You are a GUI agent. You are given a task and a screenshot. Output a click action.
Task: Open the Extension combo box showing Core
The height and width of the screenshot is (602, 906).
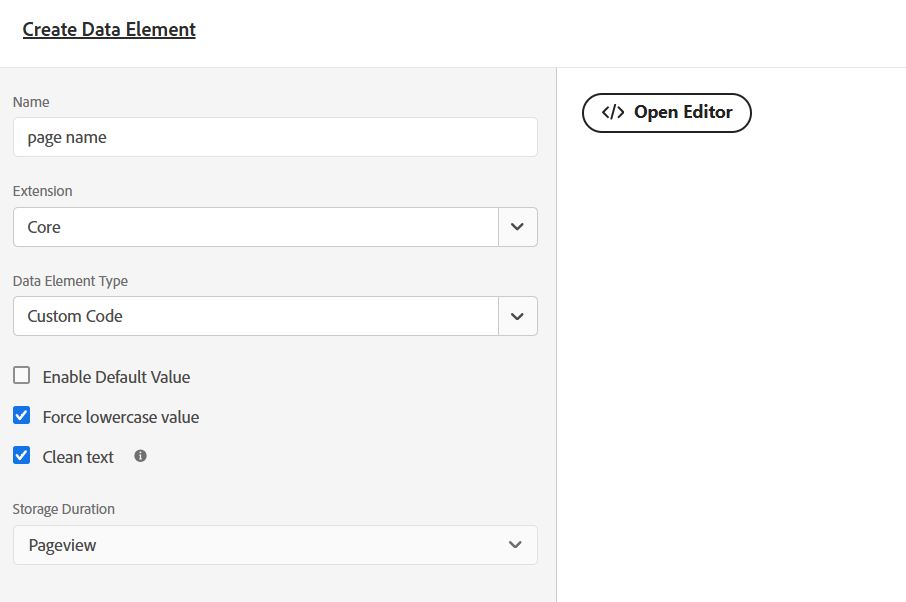[x=255, y=227]
